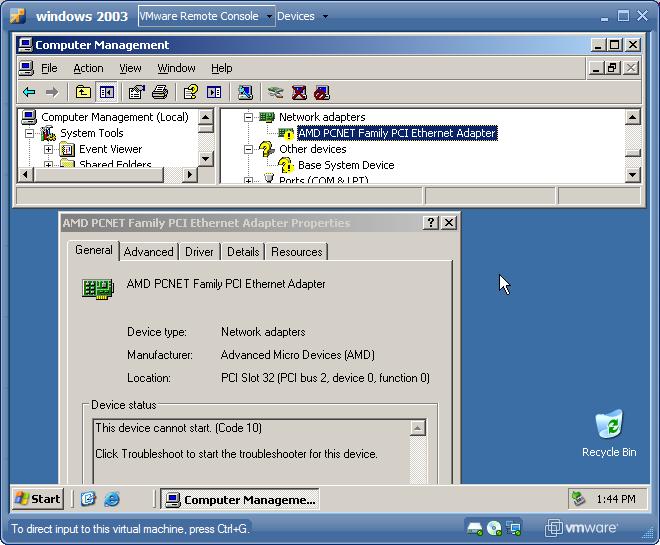Viewport: 660px width, 545px height.
Task: Open the Properties toolbar icon
Action: (x=136, y=92)
